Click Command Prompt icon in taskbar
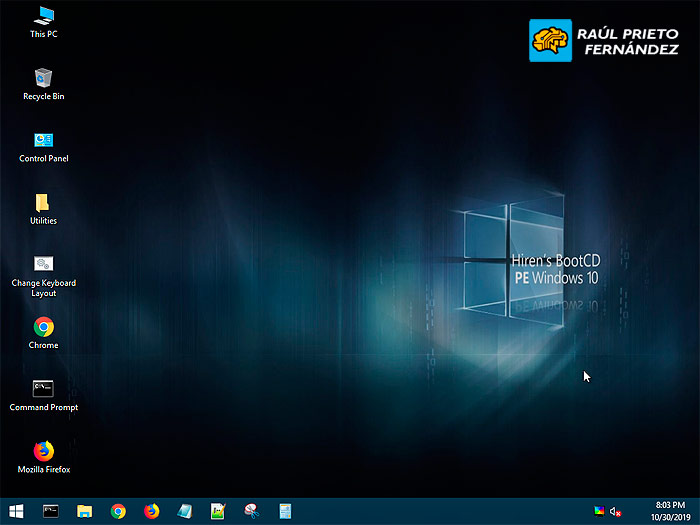The width and height of the screenshot is (700, 525). (x=51, y=511)
